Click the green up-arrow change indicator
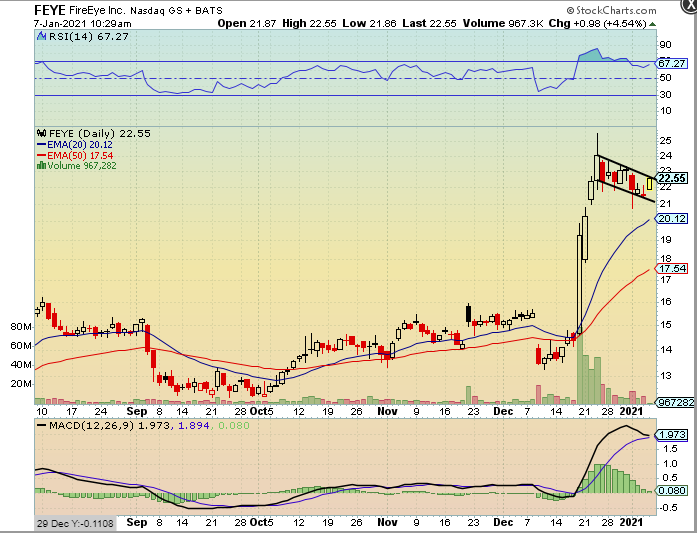This screenshot has height=533, width=697. (652, 24)
